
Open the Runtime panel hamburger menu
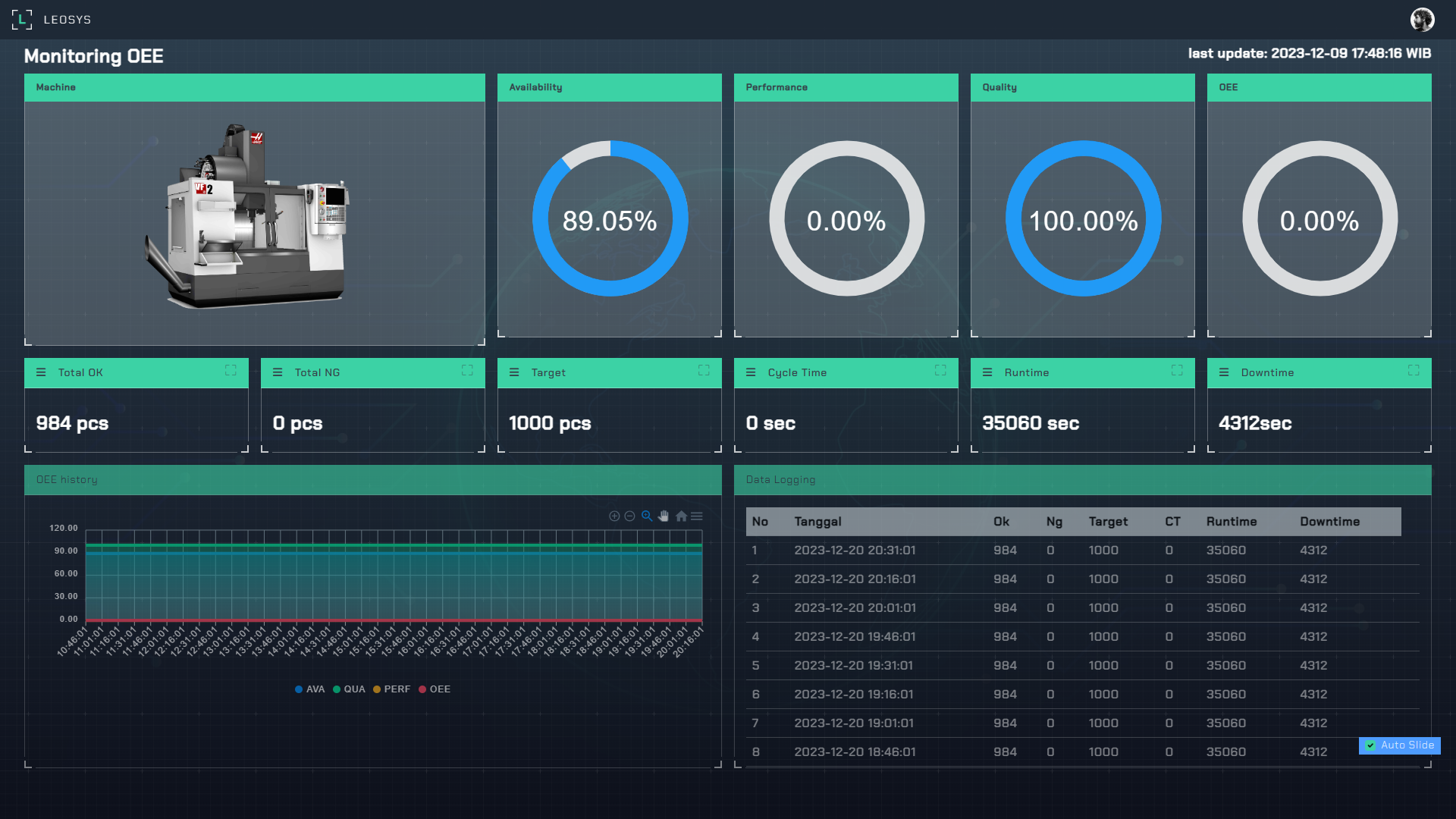click(987, 372)
